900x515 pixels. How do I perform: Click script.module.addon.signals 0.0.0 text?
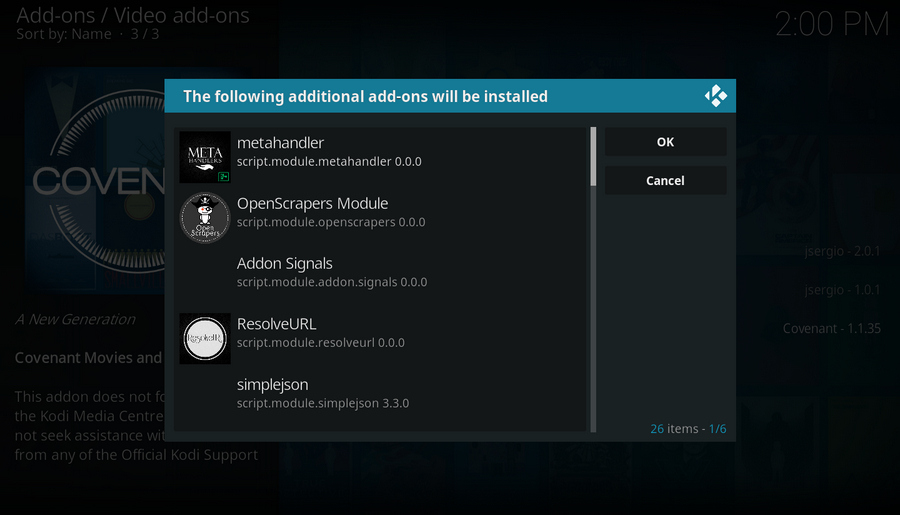[332, 282]
